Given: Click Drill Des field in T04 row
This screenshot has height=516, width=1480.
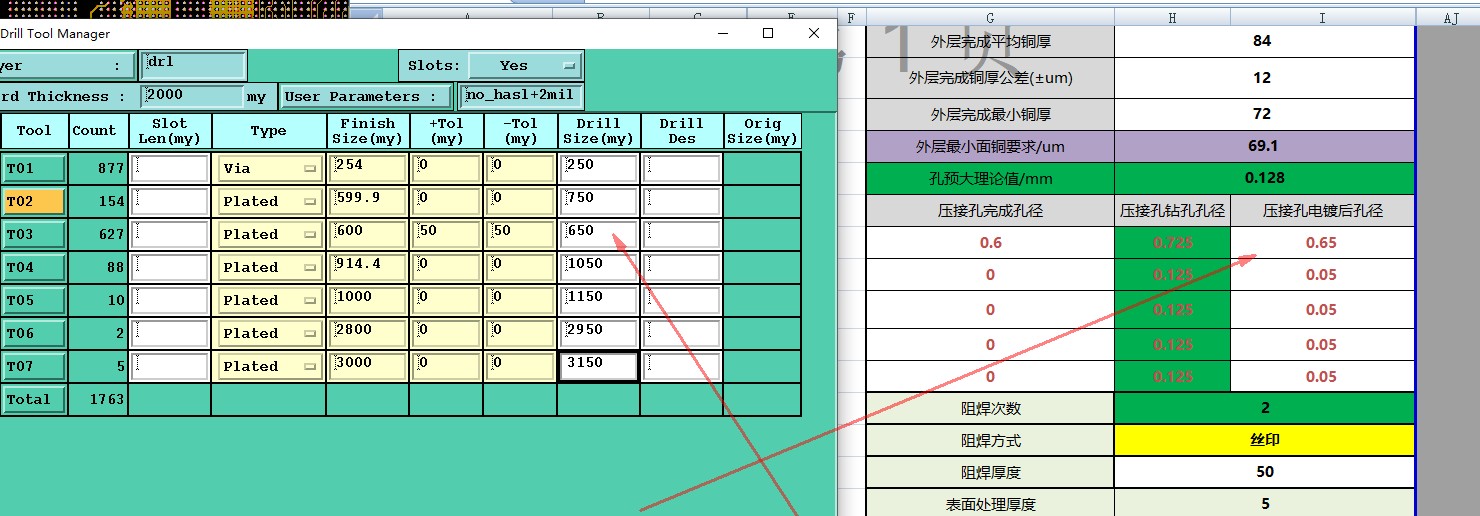Looking at the screenshot, I should [x=682, y=267].
